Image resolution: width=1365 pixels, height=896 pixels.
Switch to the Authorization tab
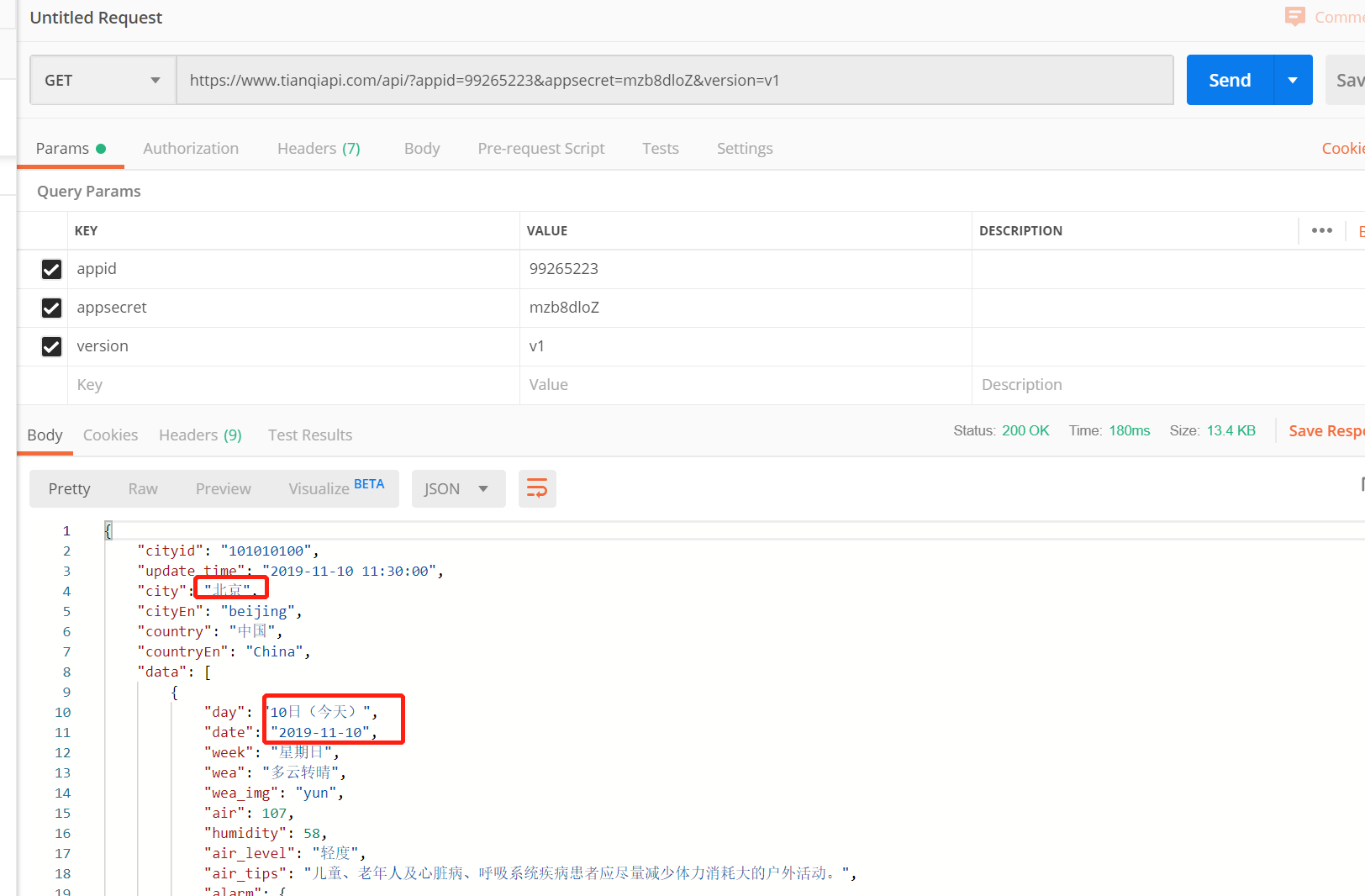pyautogui.click(x=191, y=148)
